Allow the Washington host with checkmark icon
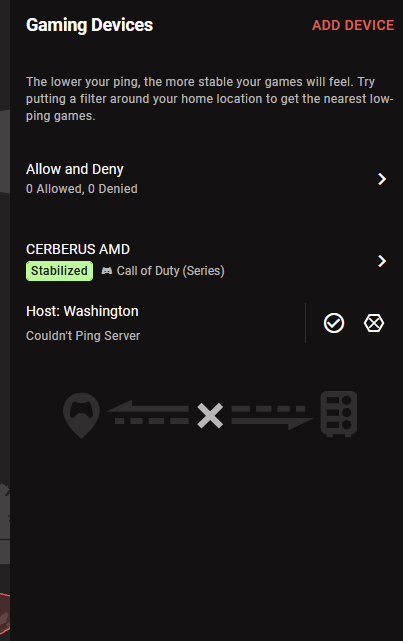The width and height of the screenshot is (403, 641). click(x=334, y=323)
